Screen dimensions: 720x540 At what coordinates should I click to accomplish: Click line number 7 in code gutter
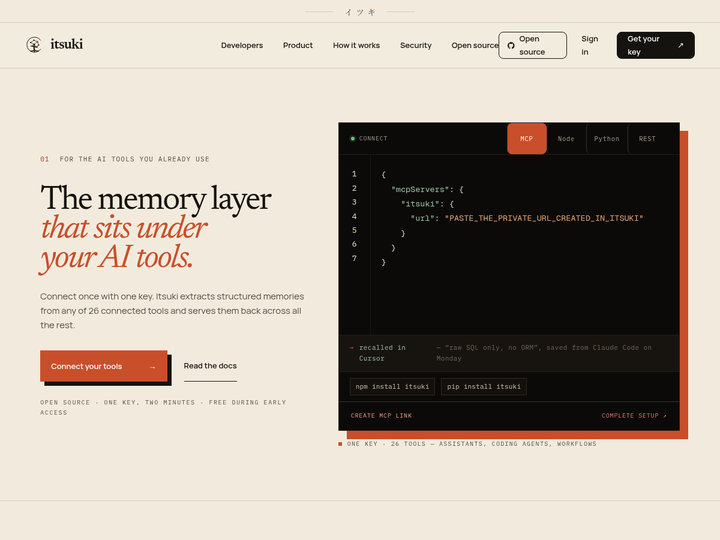pyautogui.click(x=354, y=258)
